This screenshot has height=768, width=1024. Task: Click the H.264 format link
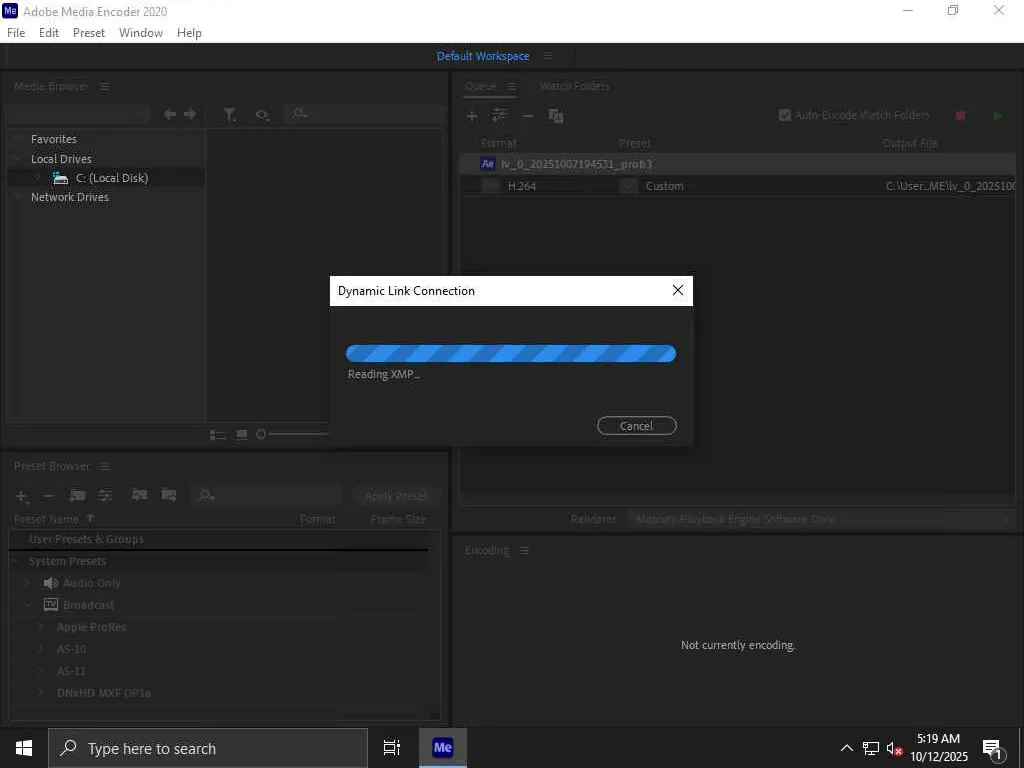[522, 186]
